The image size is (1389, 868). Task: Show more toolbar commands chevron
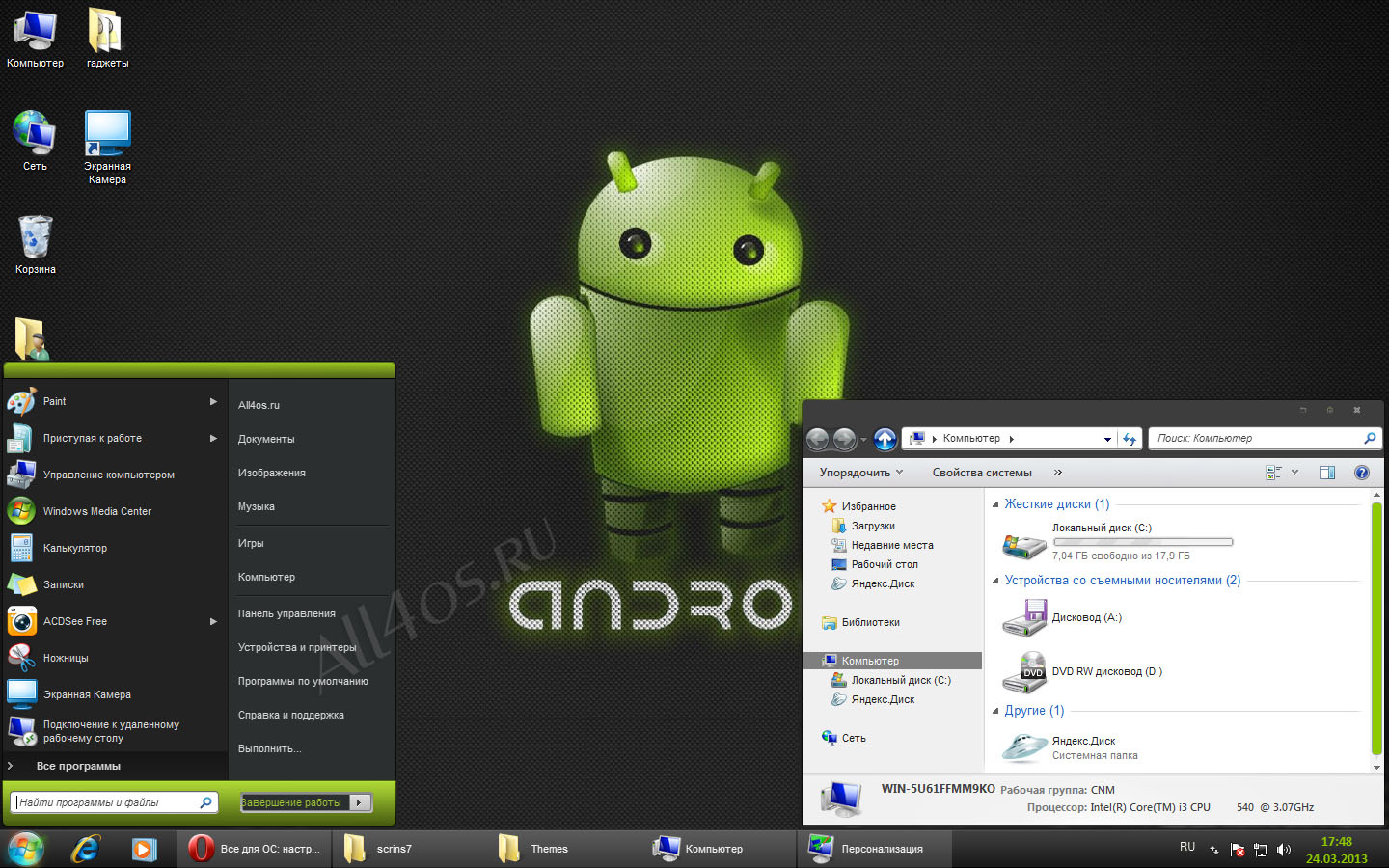point(1058,473)
